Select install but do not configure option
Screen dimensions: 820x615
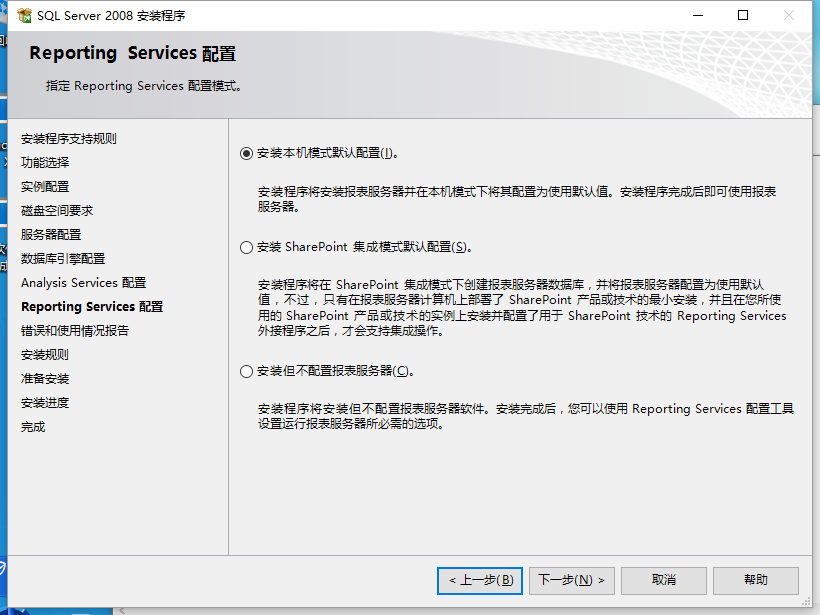(x=246, y=371)
